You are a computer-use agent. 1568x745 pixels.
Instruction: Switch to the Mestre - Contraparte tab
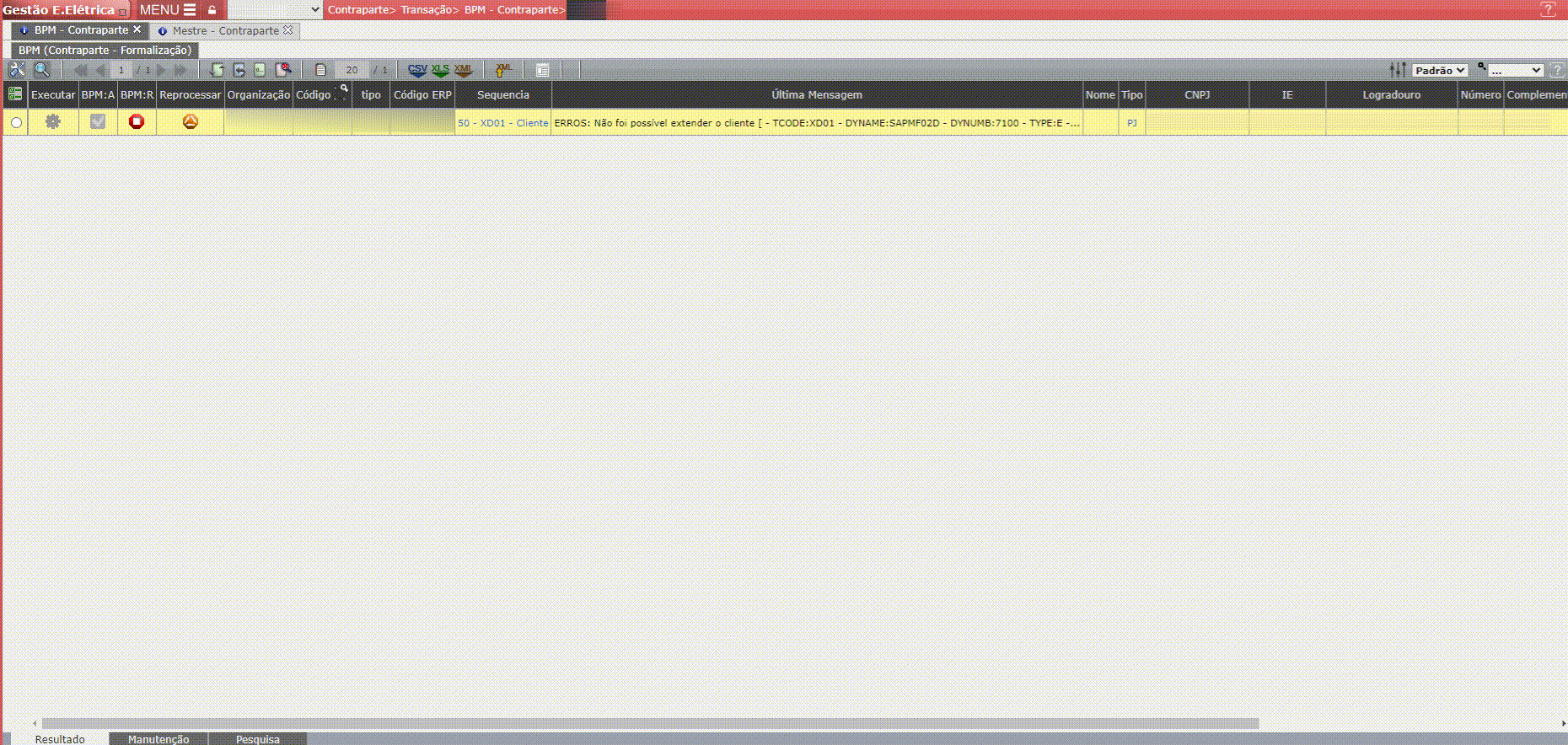[225, 30]
